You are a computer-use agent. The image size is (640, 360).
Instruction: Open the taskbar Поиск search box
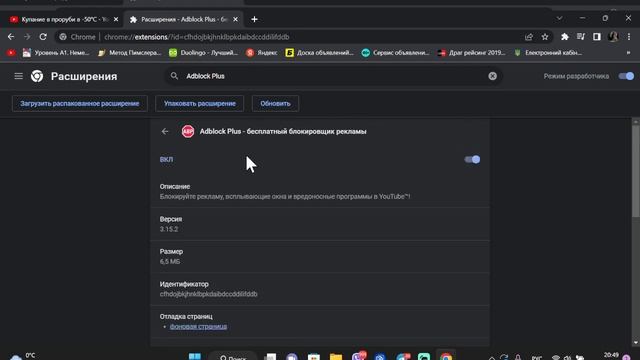pos(233,356)
